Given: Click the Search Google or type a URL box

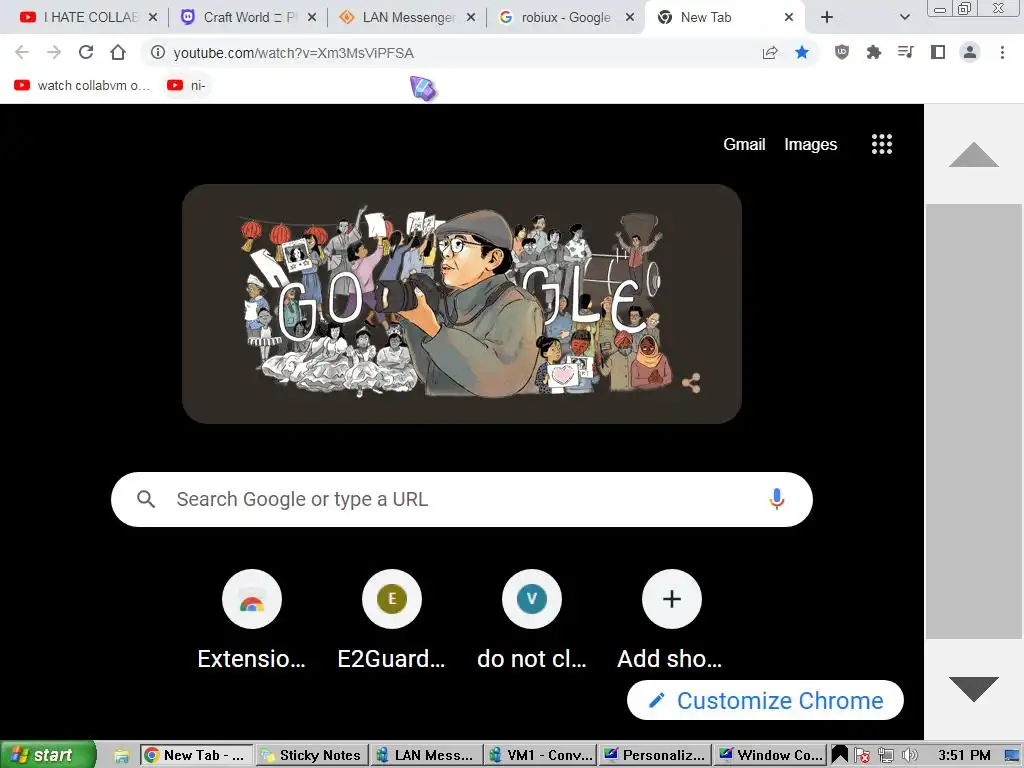Looking at the screenshot, I should [x=462, y=500].
